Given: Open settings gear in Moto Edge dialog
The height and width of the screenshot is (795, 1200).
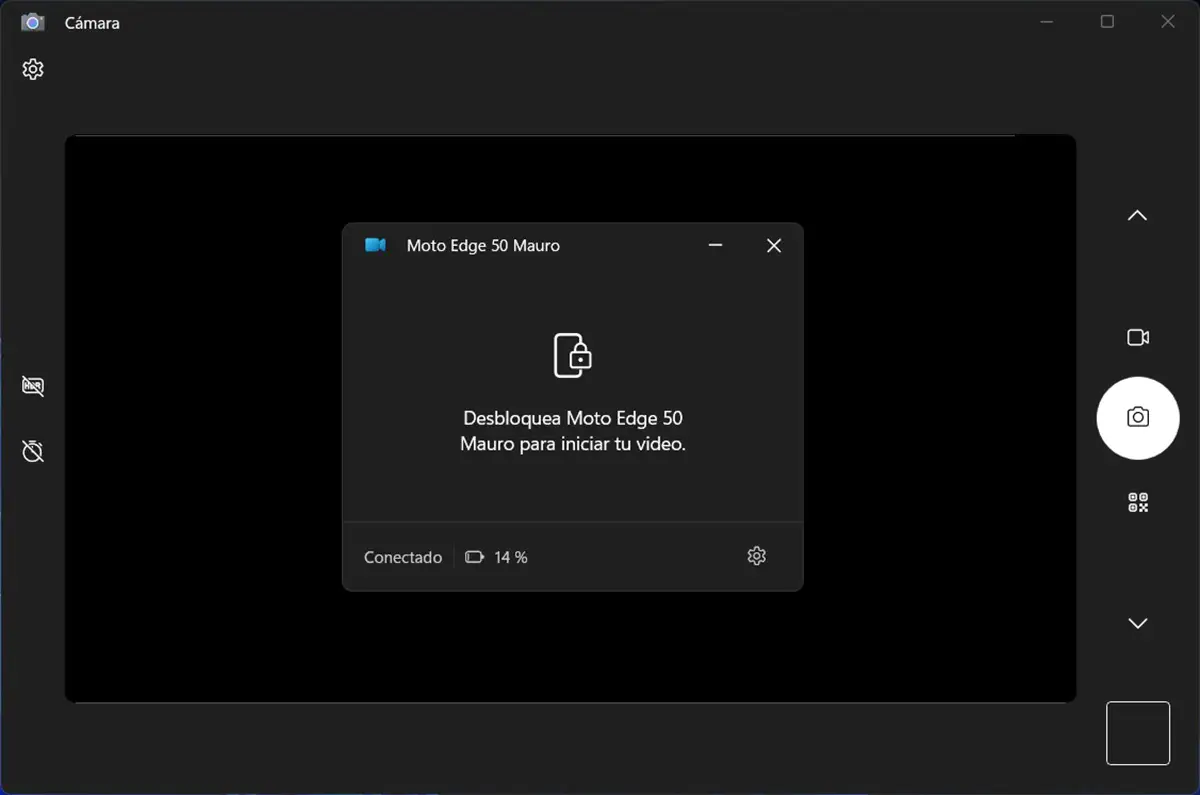Looking at the screenshot, I should point(757,556).
